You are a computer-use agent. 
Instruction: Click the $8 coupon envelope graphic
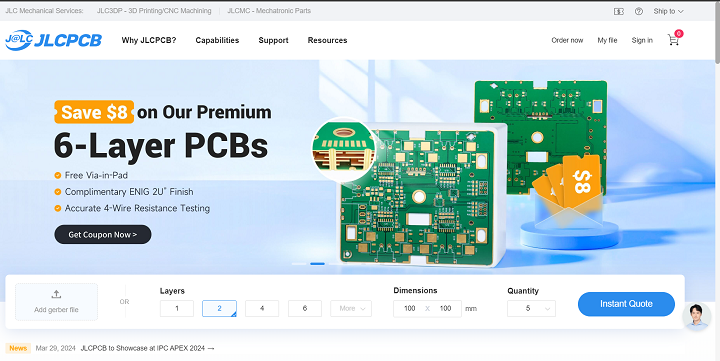[x=569, y=193]
